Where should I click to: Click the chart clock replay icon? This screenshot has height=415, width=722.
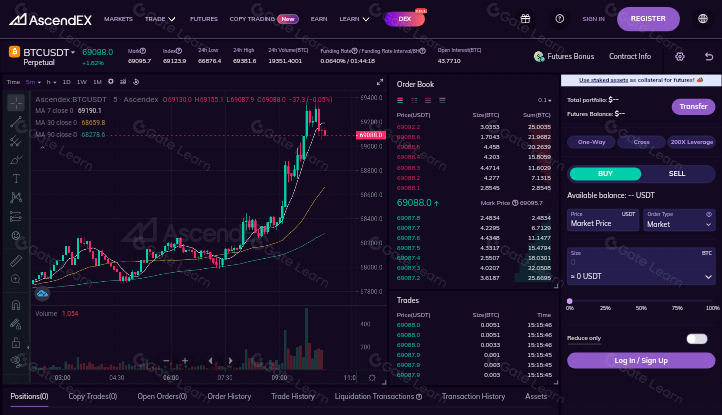(136, 82)
